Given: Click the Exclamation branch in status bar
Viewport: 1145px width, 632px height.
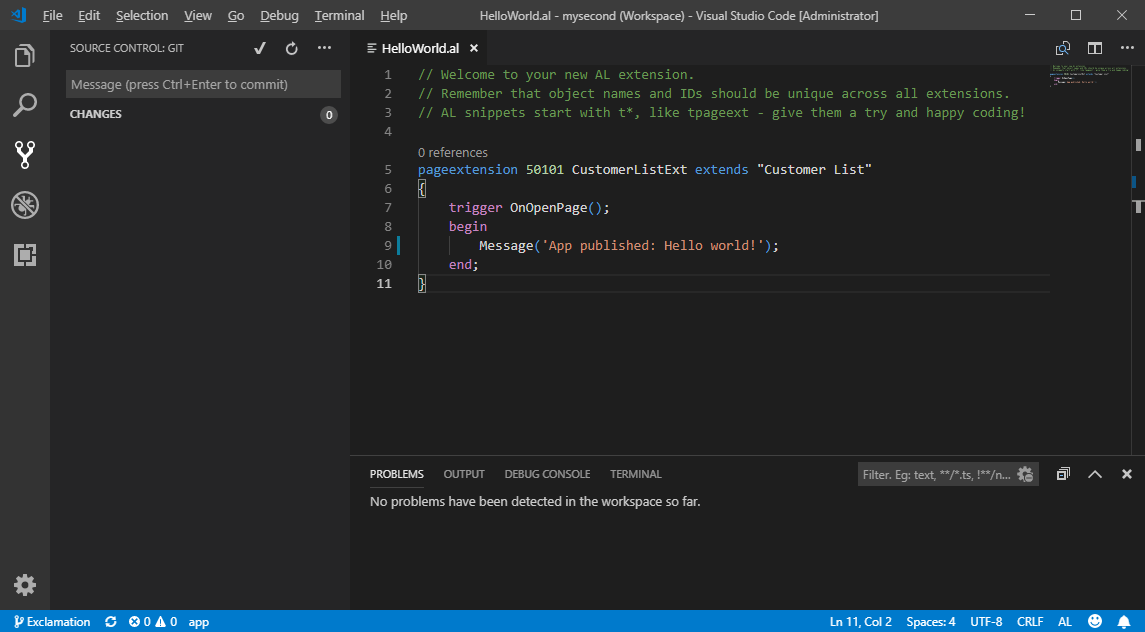Looking at the screenshot, I should click(x=52, y=622).
